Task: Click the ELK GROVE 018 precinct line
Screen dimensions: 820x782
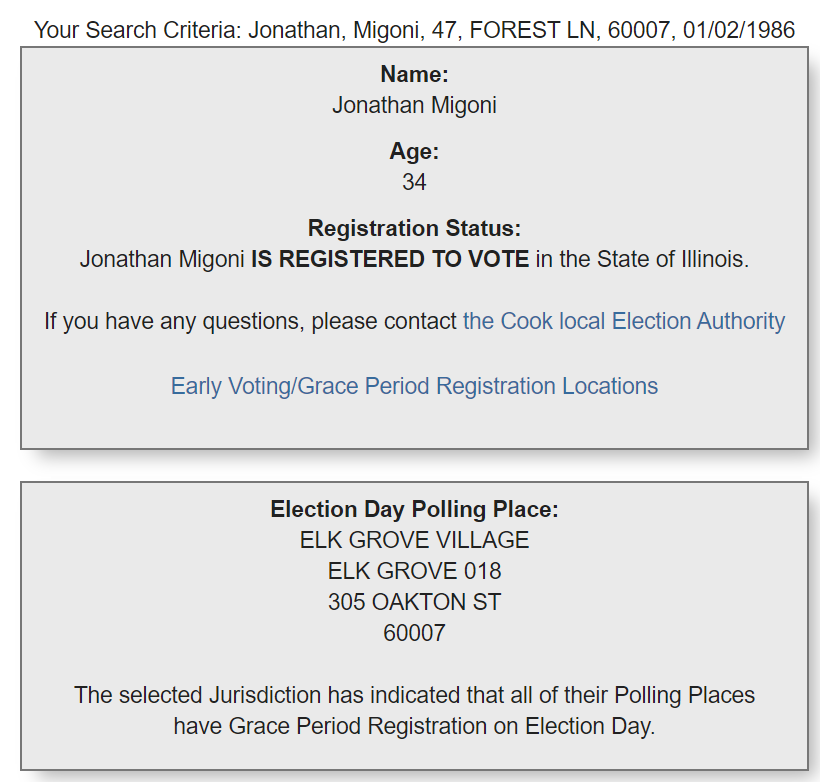Action: 414,571
